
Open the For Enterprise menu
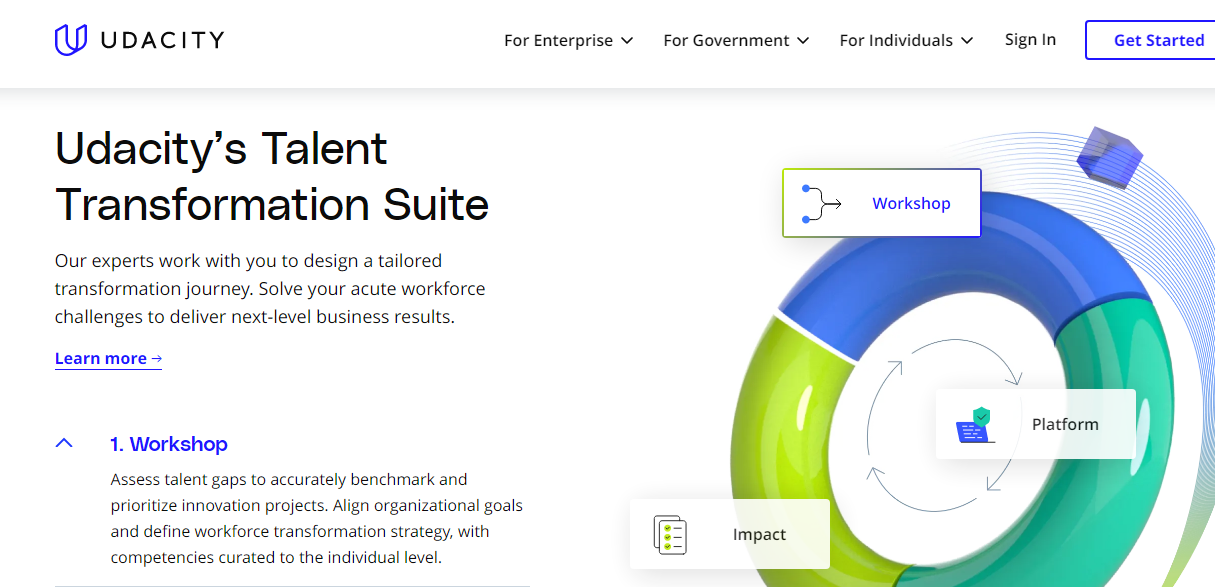tap(568, 40)
